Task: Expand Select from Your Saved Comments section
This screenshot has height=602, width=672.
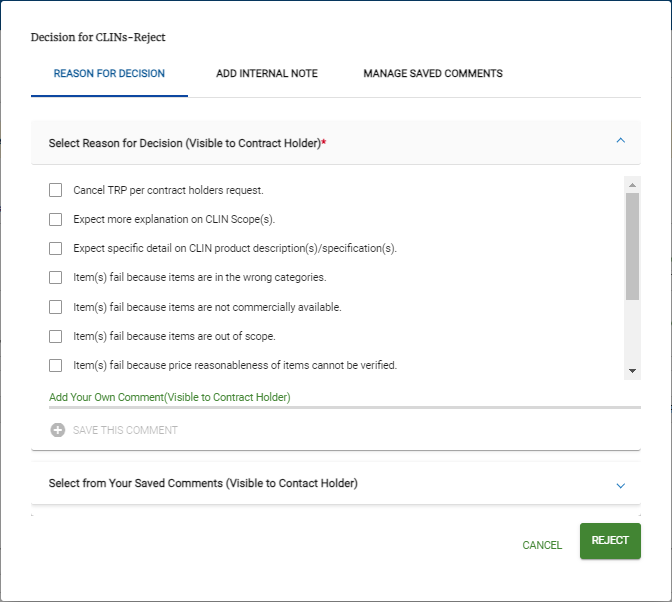Action: [x=620, y=485]
